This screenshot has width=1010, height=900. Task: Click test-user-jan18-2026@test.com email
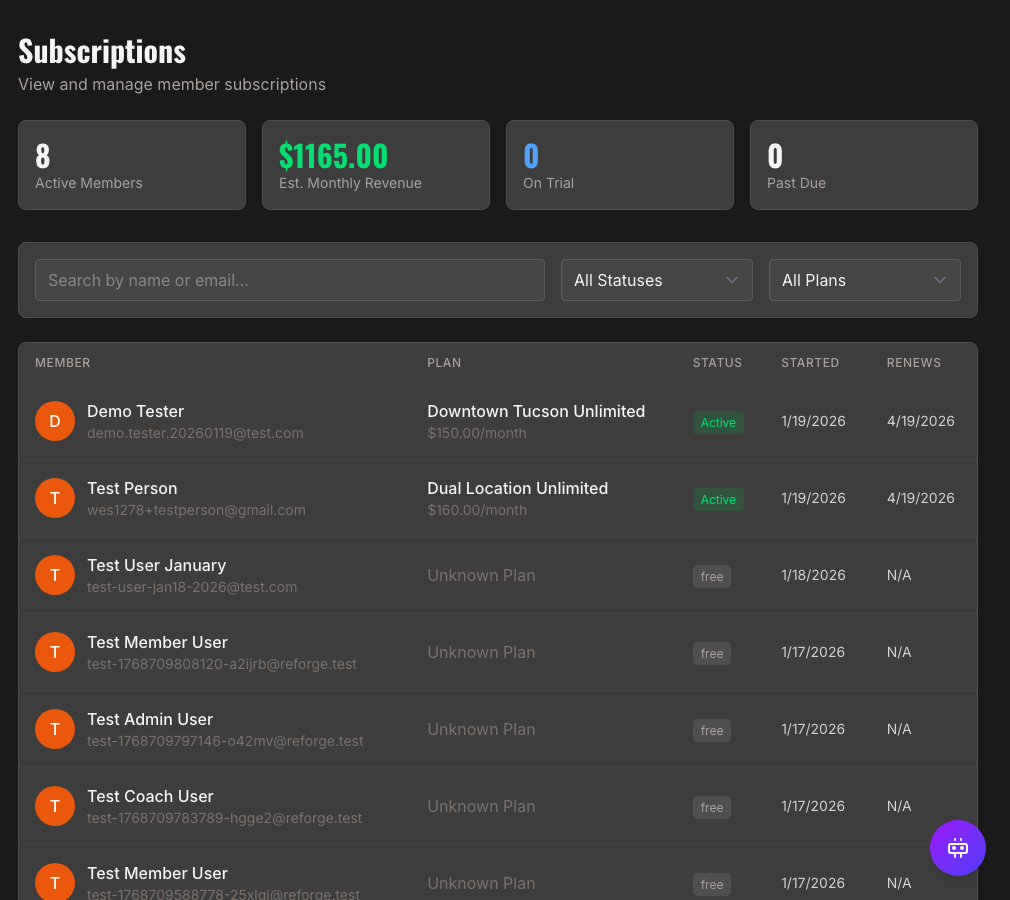pos(192,587)
